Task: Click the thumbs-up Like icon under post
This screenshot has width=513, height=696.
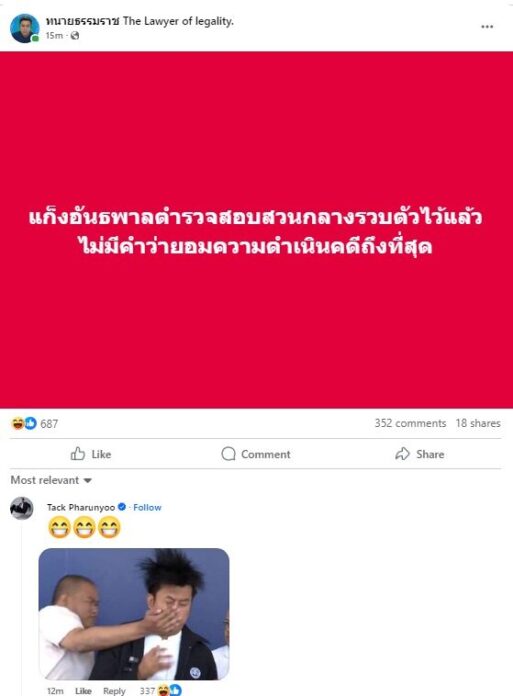Action: point(78,453)
